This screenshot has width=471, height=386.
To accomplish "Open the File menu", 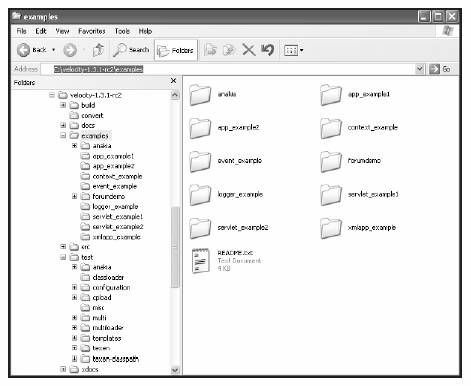I will (x=21, y=31).
